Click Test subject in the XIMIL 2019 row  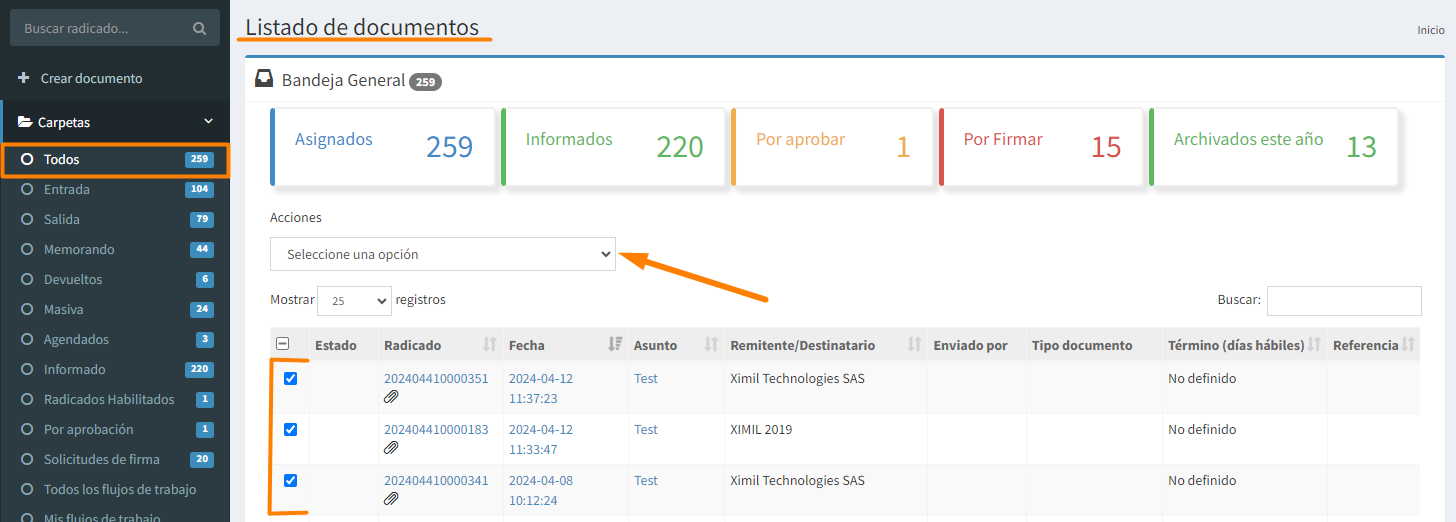[646, 429]
